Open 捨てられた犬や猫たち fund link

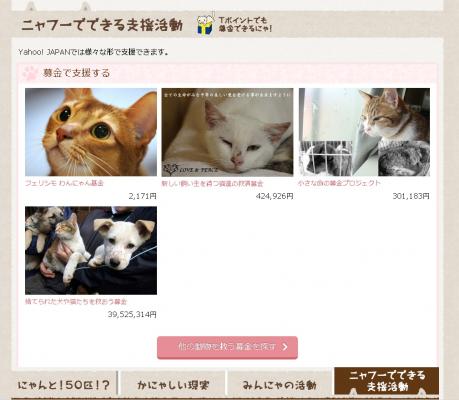point(76,302)
